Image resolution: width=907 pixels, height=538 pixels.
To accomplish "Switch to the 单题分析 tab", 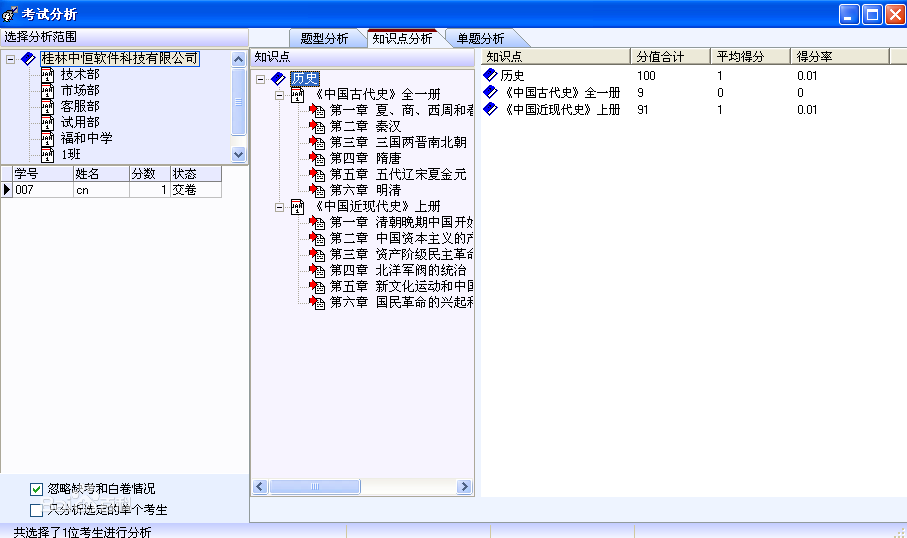I will (x=481, y=39).
